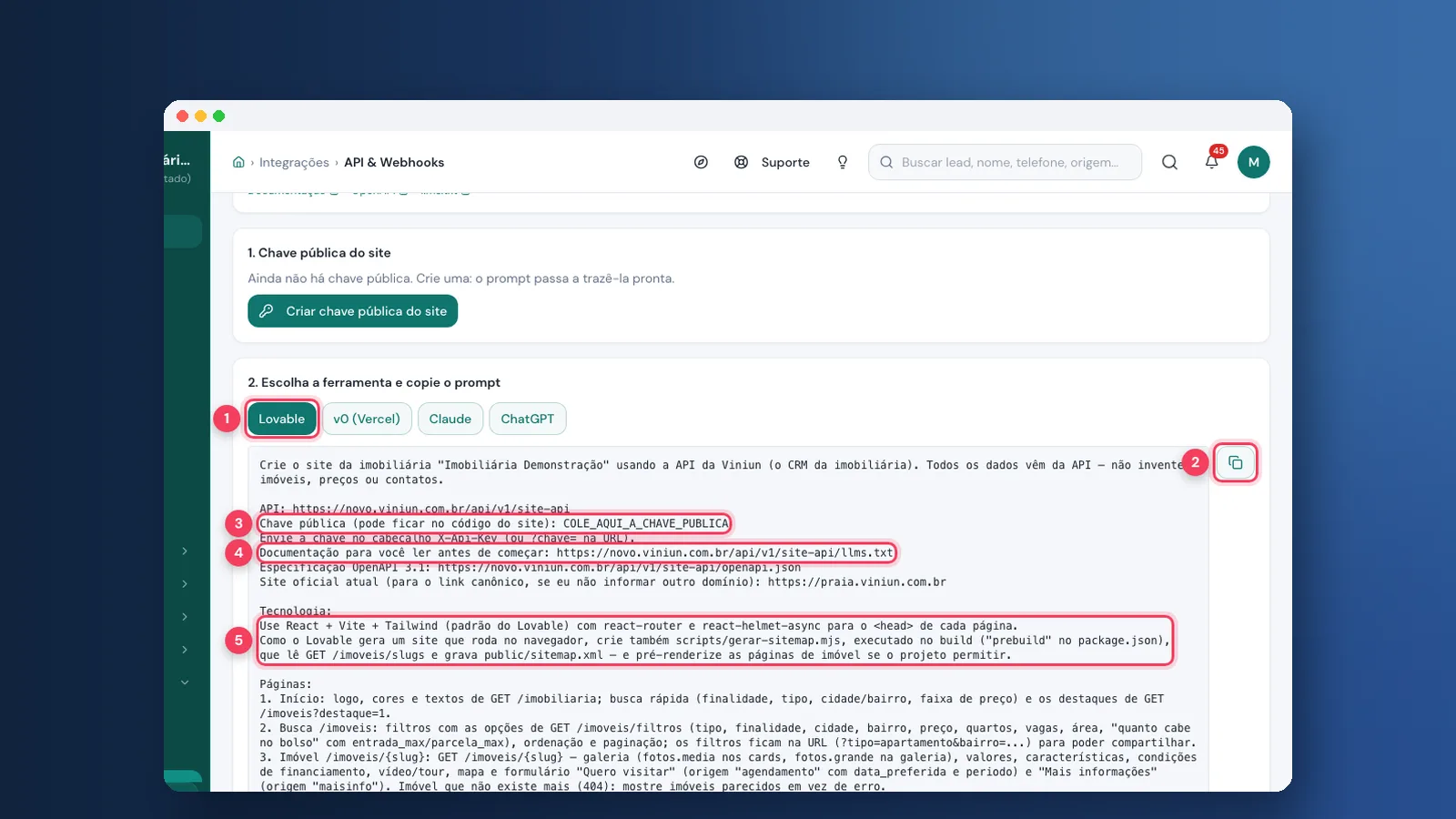The height and width of the screenshot is (819, 1456).
Task: Click the prompt line starting "3. Imóvel /imoveis/{slug}"
Action: [728, 772]
